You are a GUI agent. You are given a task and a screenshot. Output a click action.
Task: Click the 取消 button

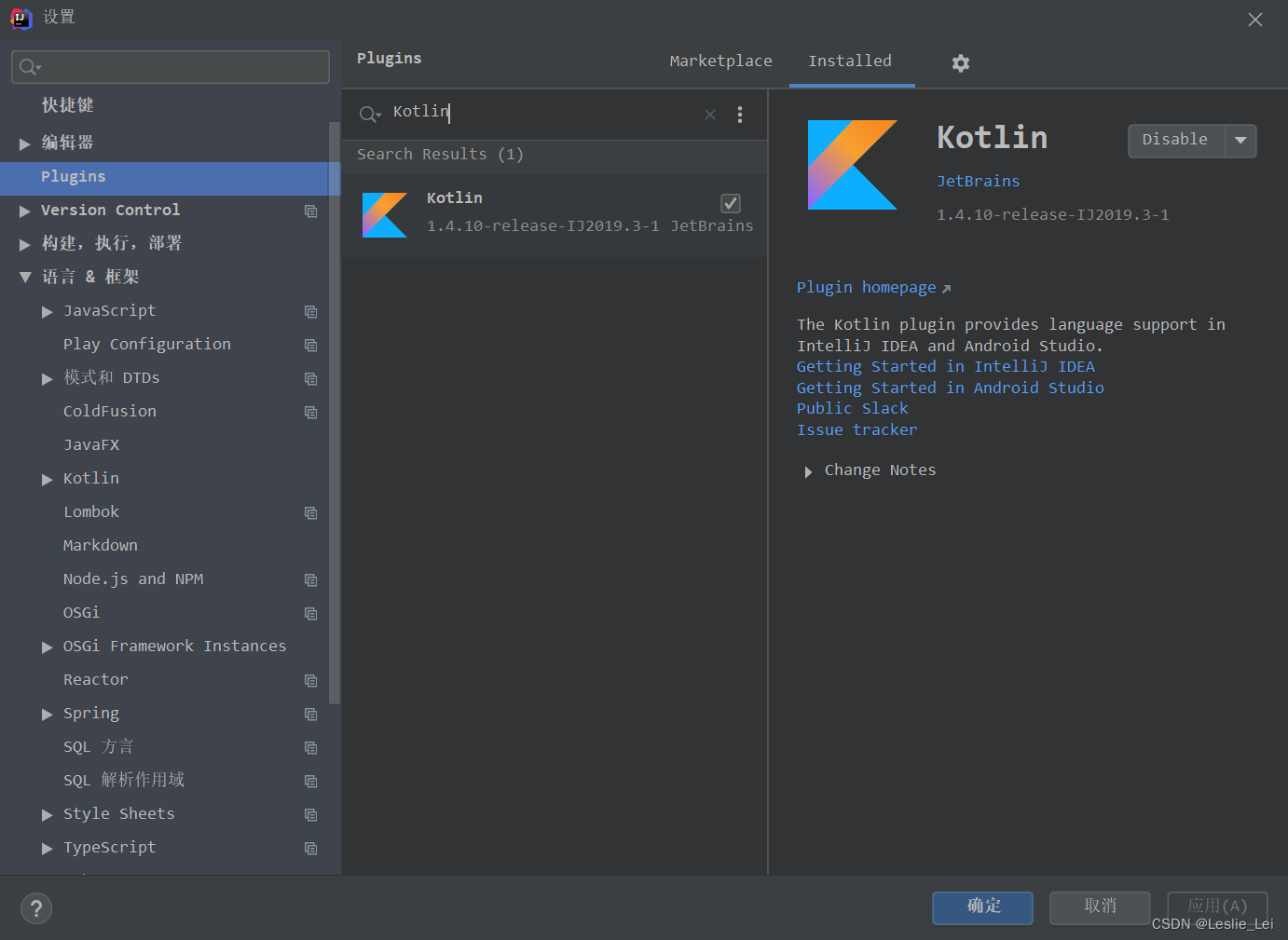(x=1100, y=907)
